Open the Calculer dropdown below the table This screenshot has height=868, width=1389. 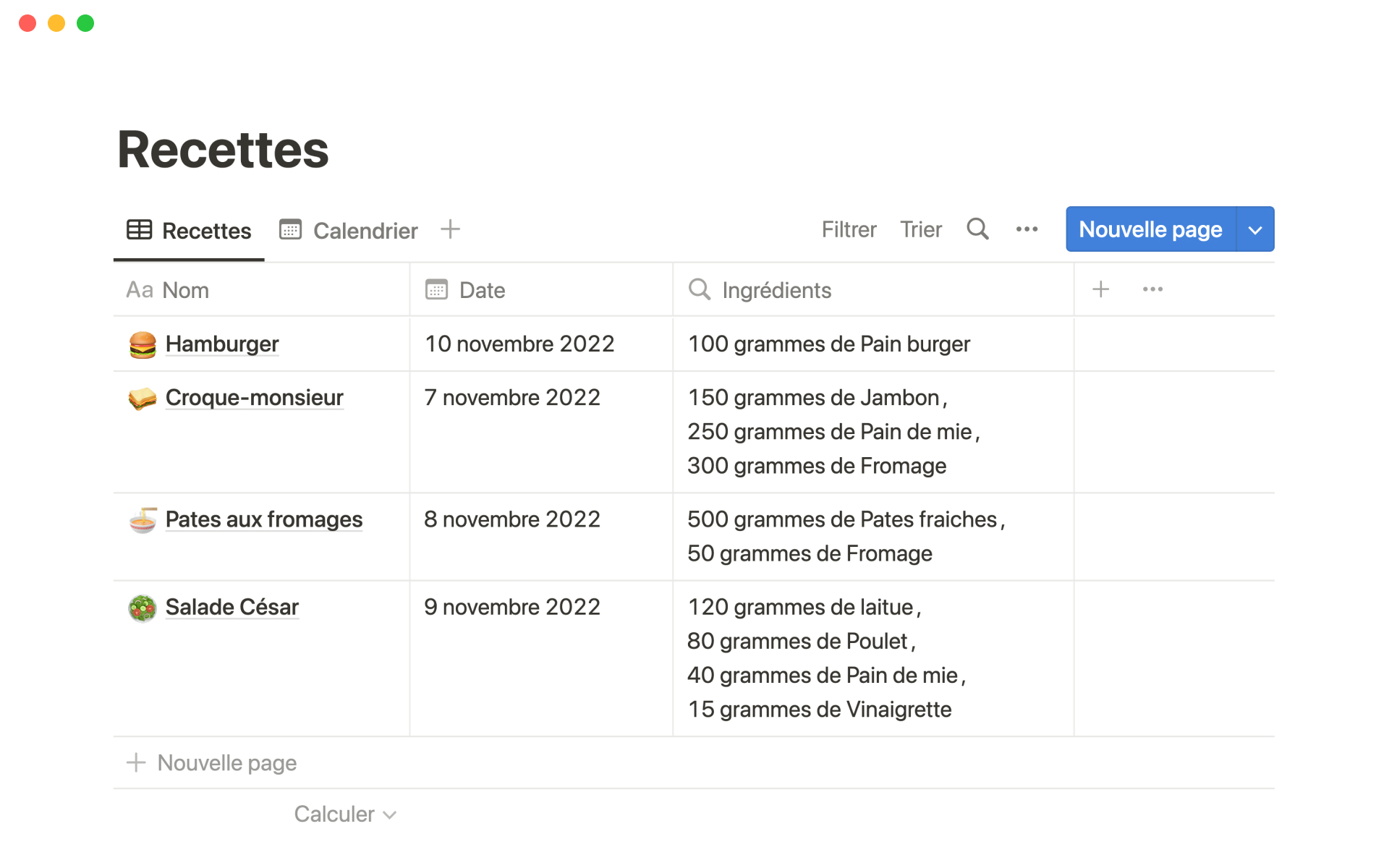tap(345, 814)
